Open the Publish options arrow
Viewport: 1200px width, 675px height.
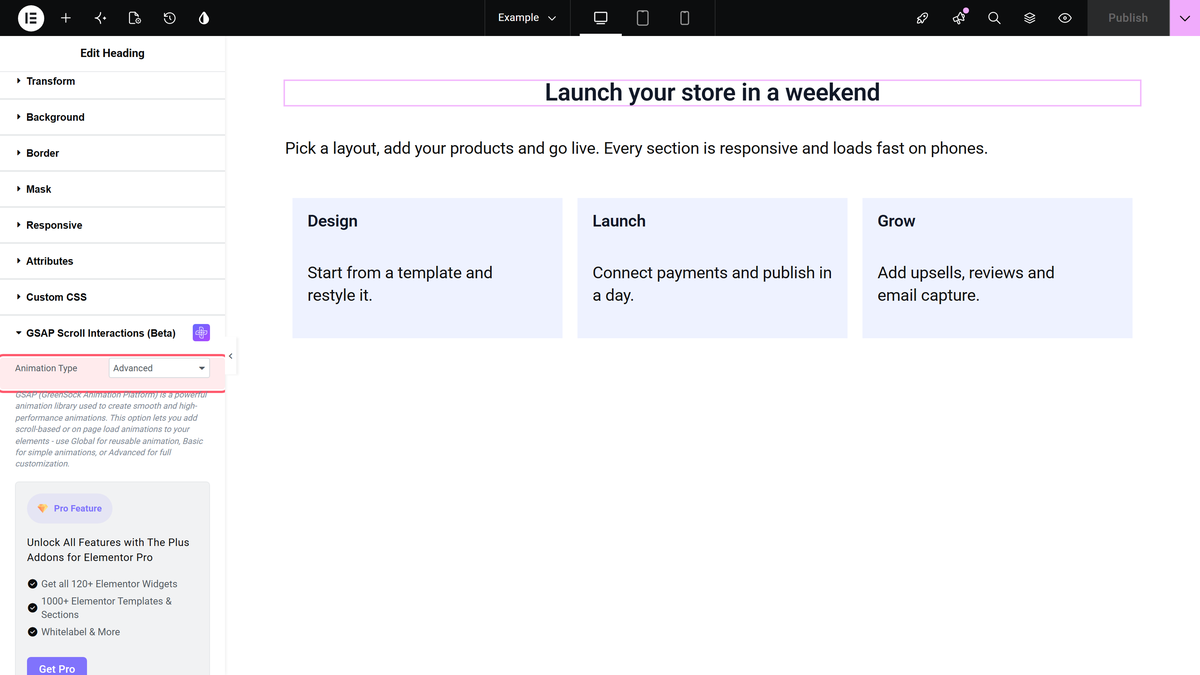point(1185,18)
